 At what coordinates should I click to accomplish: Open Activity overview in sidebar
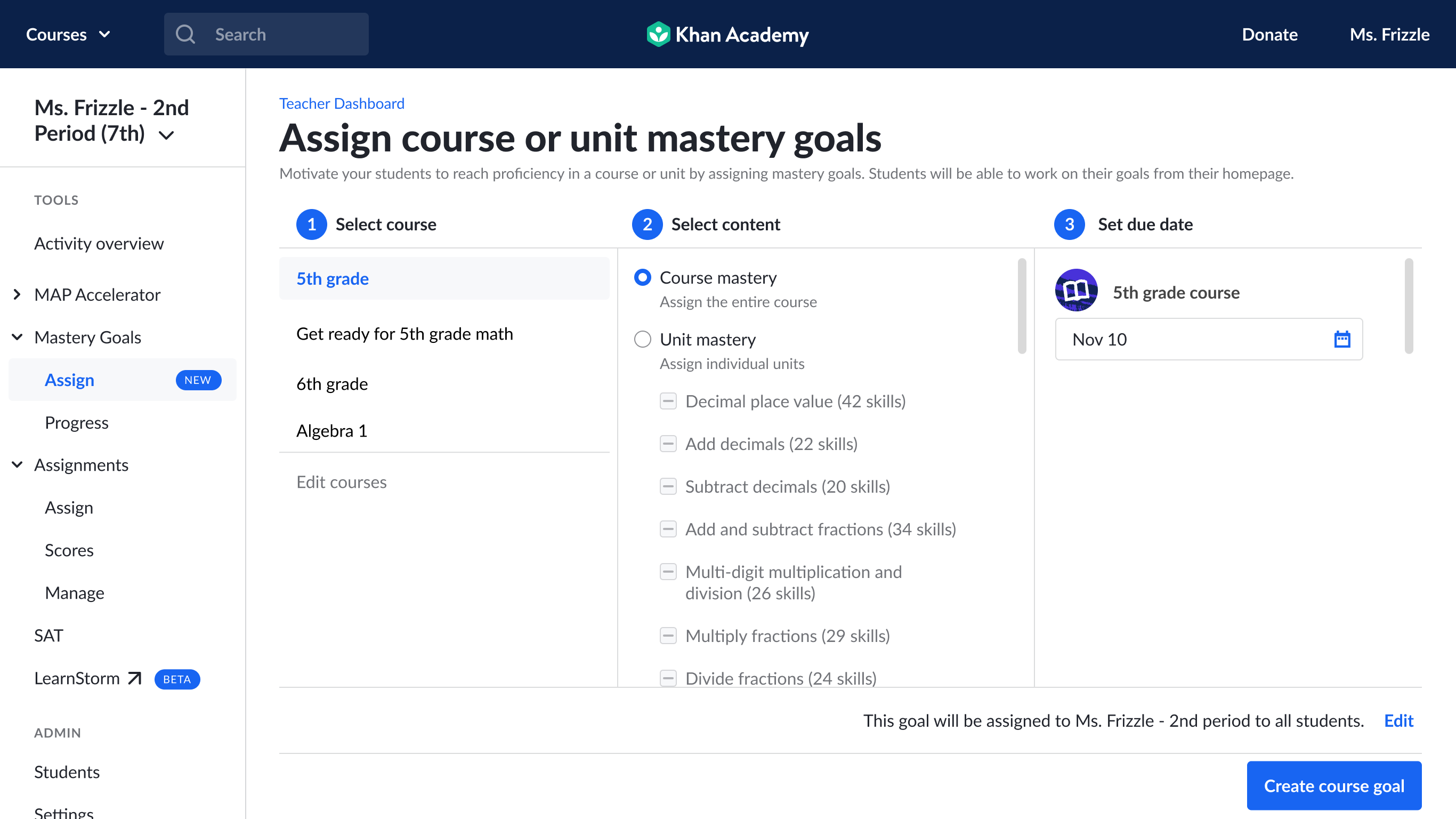(99, 244)
